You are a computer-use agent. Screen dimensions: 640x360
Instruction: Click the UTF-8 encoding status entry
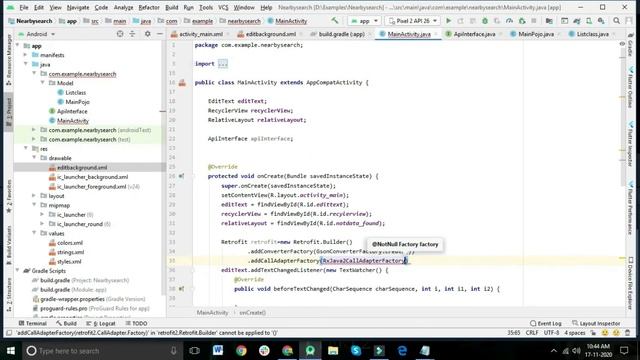551,333
